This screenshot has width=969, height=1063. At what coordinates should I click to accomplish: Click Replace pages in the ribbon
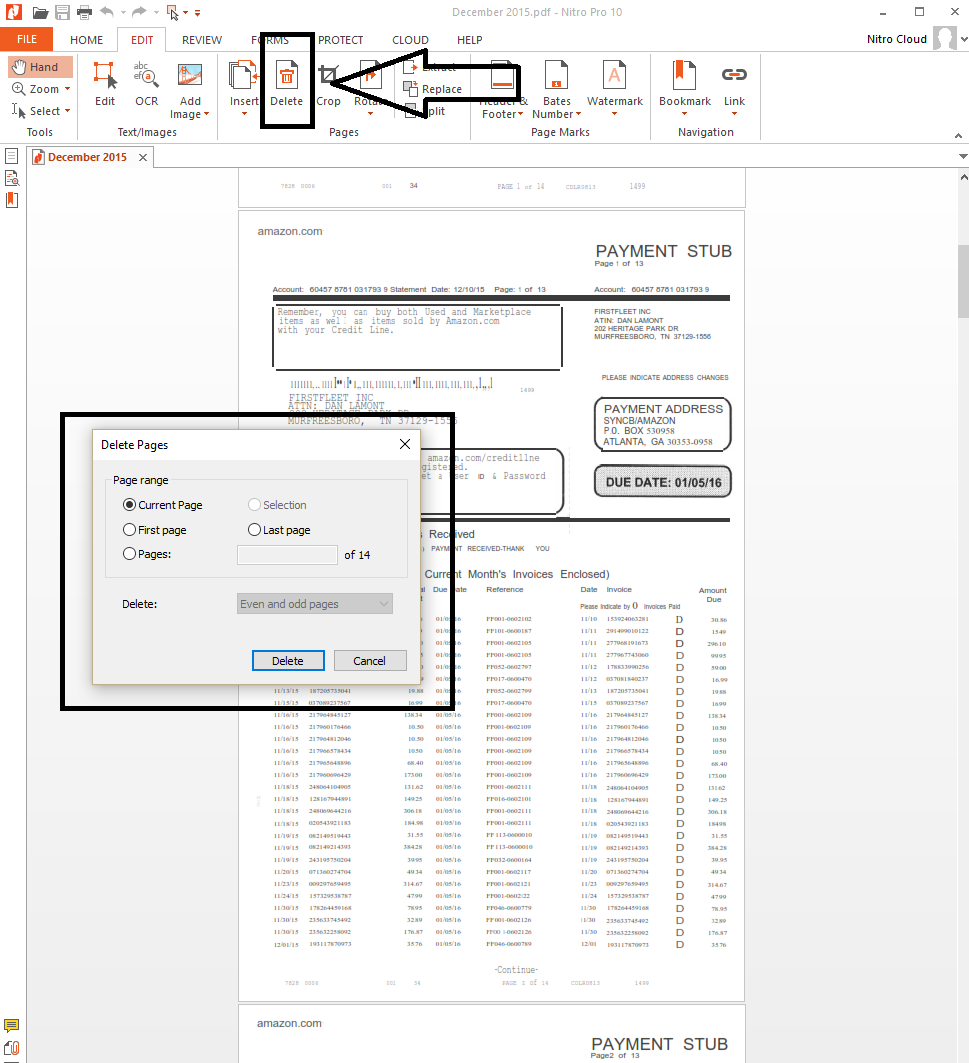[433, 89]
